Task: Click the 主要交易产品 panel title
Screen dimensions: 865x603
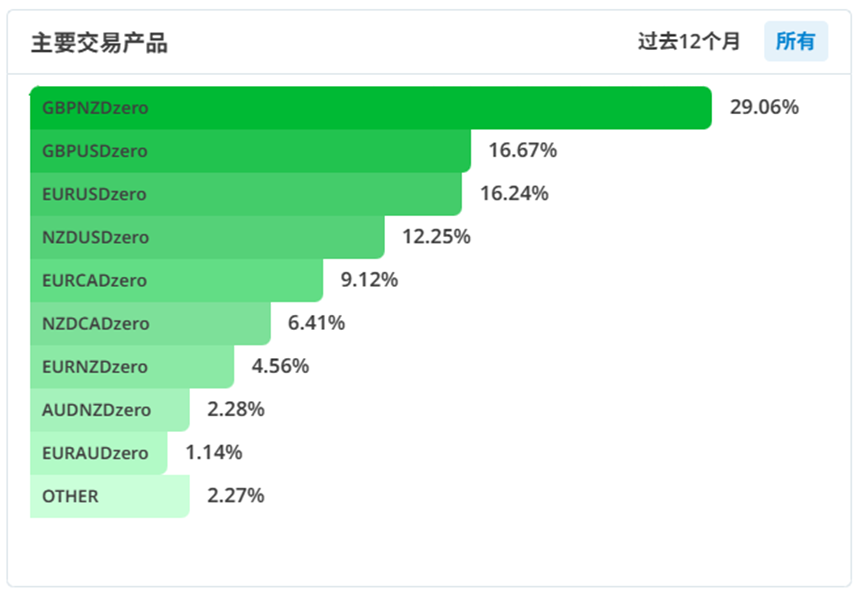Action: (99, 43)
